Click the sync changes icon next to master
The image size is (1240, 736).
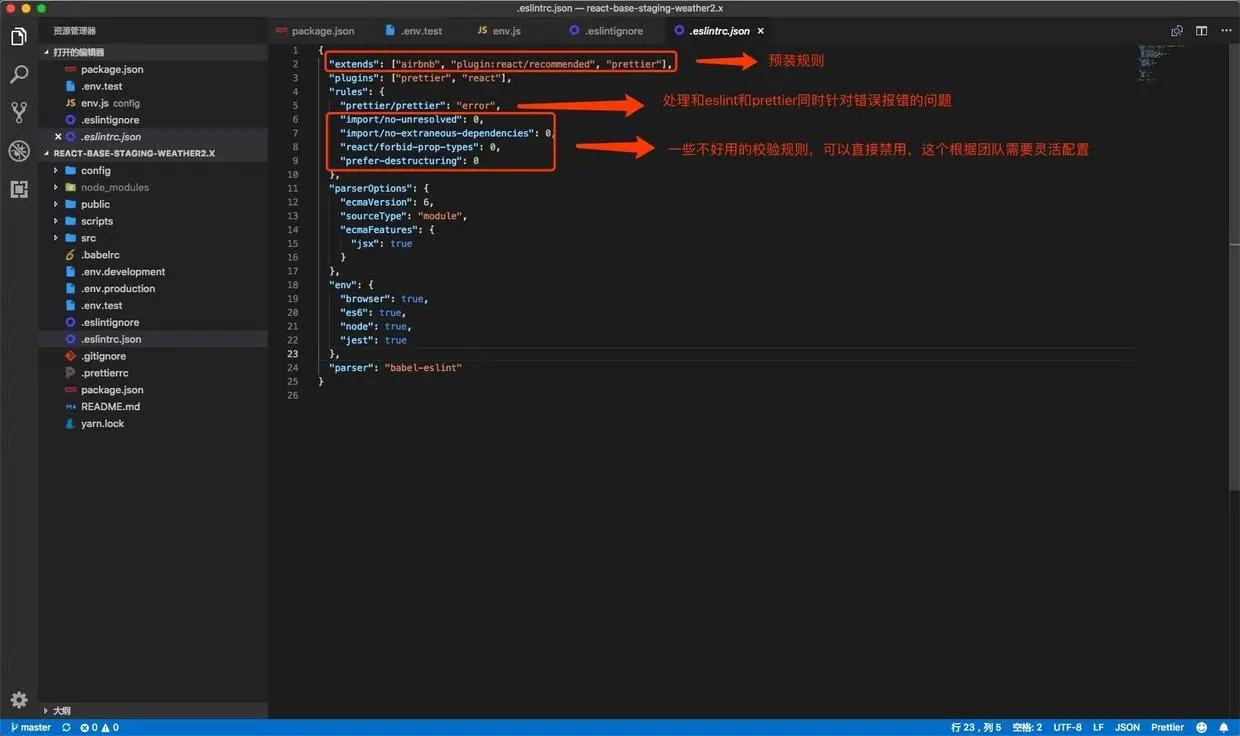(x=66, y=727)
